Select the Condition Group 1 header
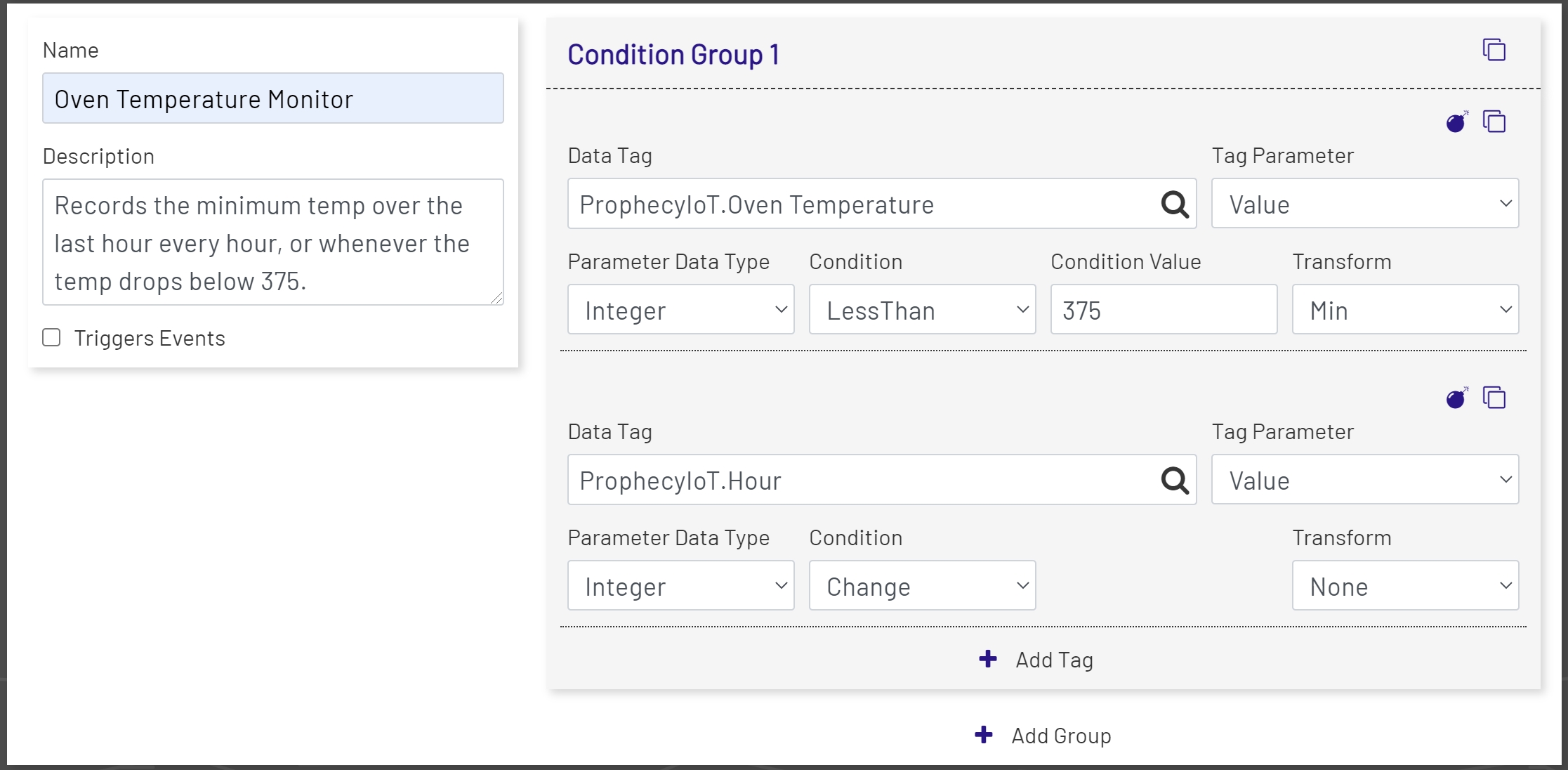 [673, 53]
